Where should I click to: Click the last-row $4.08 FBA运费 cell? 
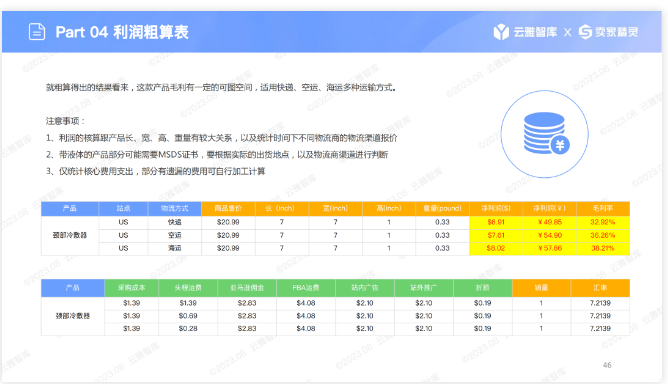click(x=305, y=329)
